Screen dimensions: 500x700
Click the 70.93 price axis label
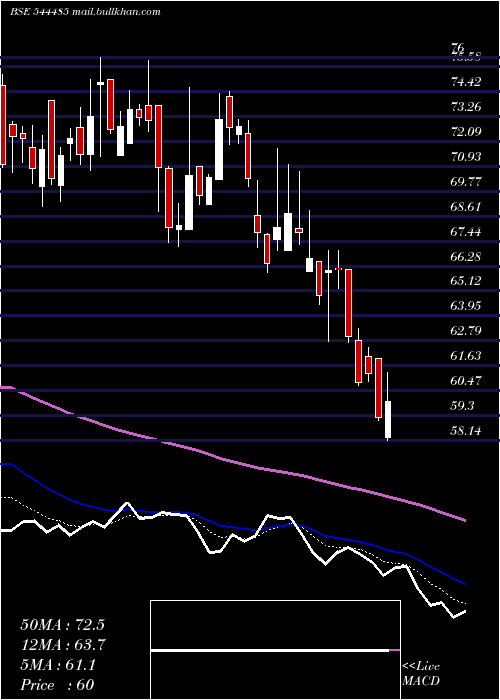pos(467,157)
